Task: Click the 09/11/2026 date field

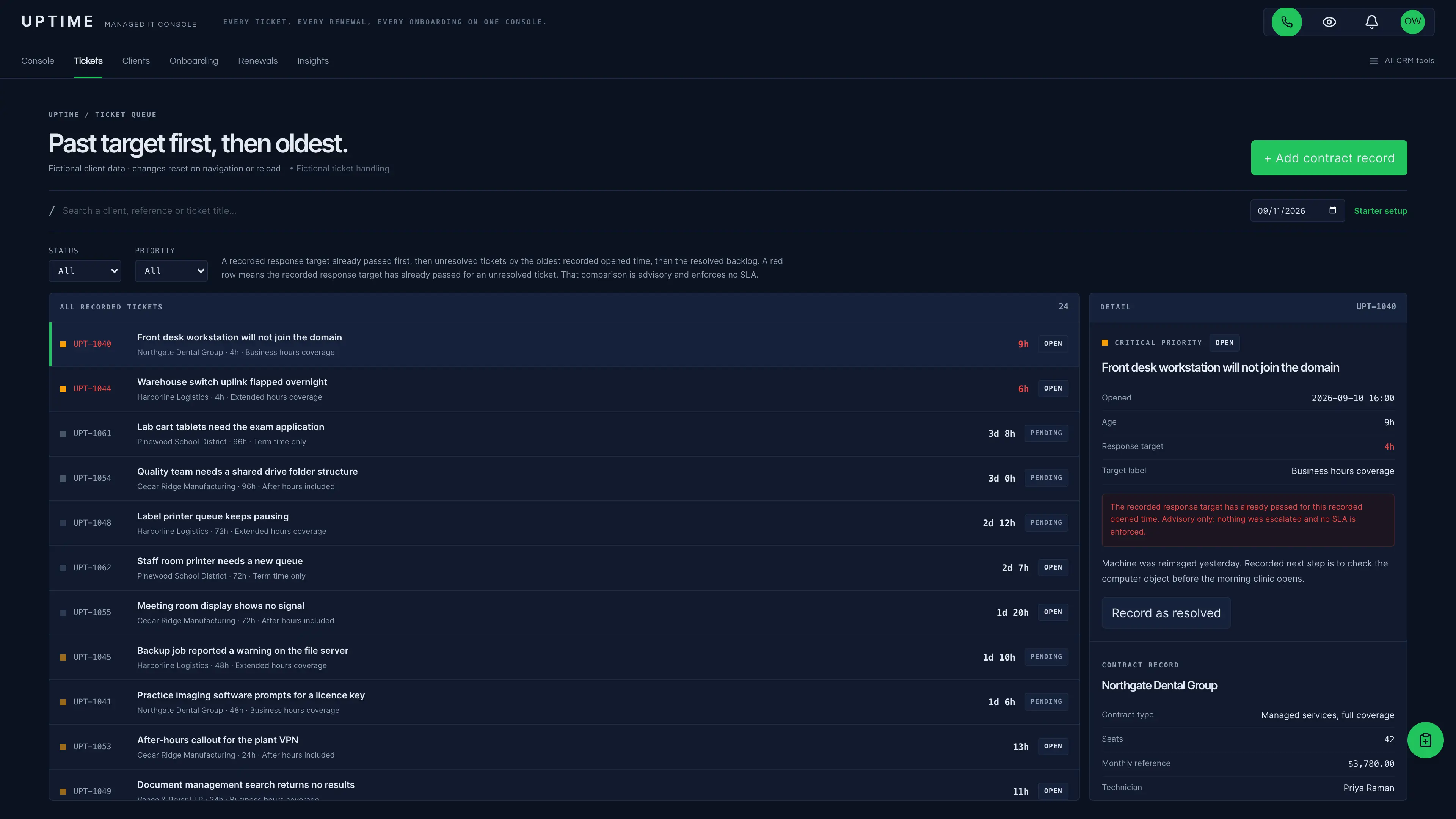Action: 1297,211
